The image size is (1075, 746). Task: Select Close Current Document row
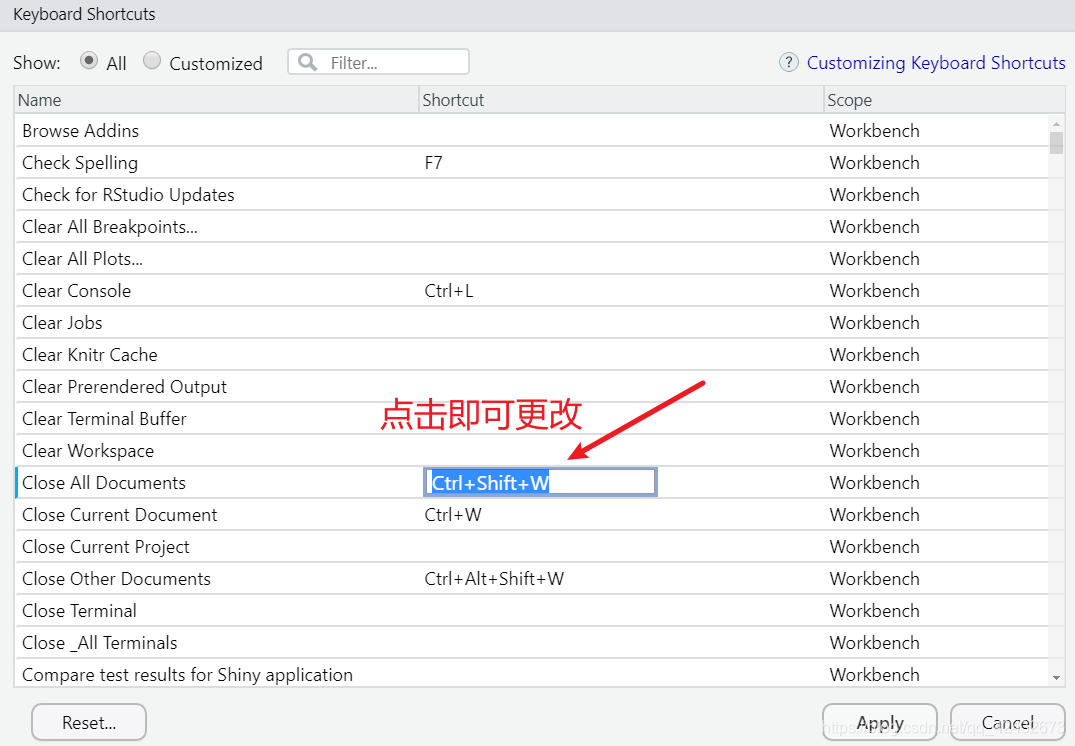point(531,515)
